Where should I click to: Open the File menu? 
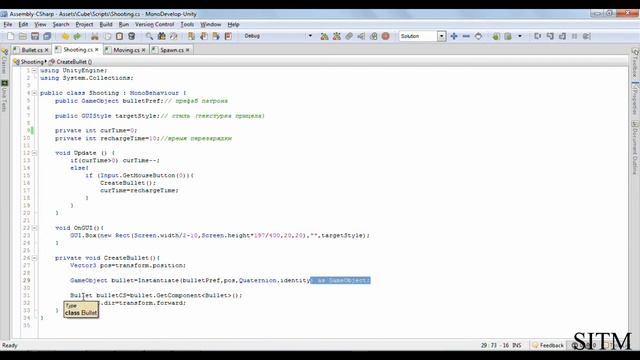tap(8, 24)
